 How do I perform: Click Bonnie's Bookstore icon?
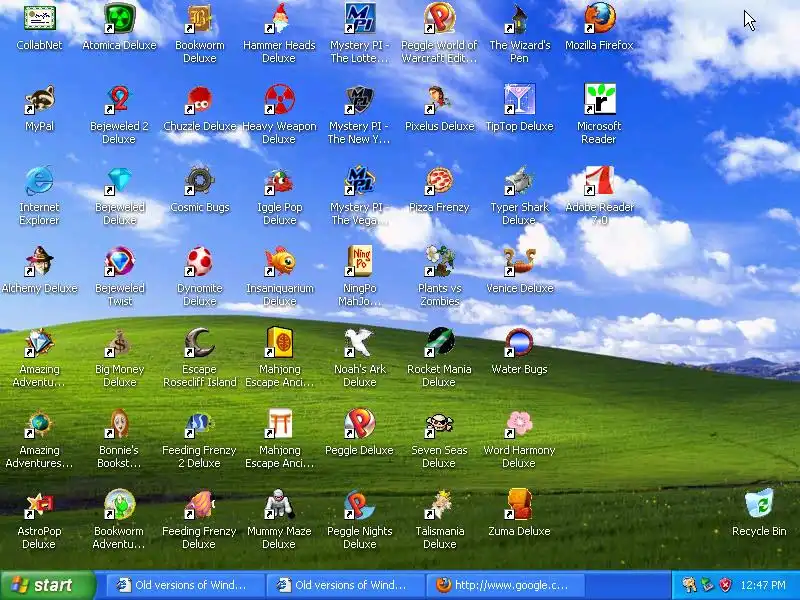pos(119,423)
